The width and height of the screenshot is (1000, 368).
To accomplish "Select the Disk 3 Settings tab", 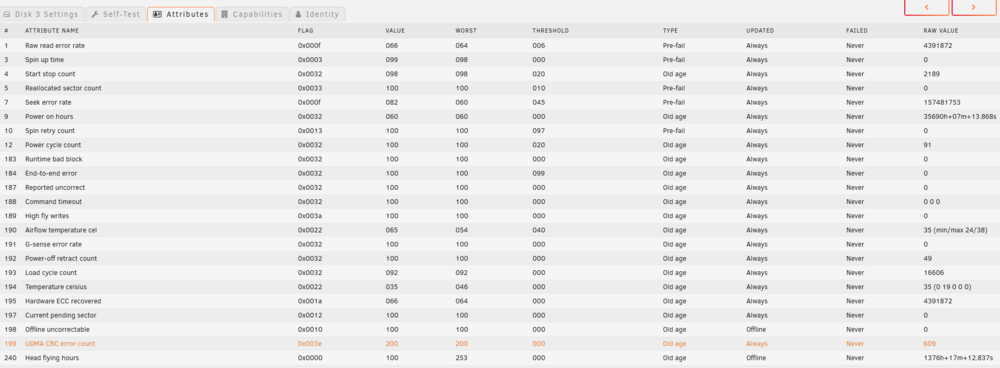I will tap(41, 14).
